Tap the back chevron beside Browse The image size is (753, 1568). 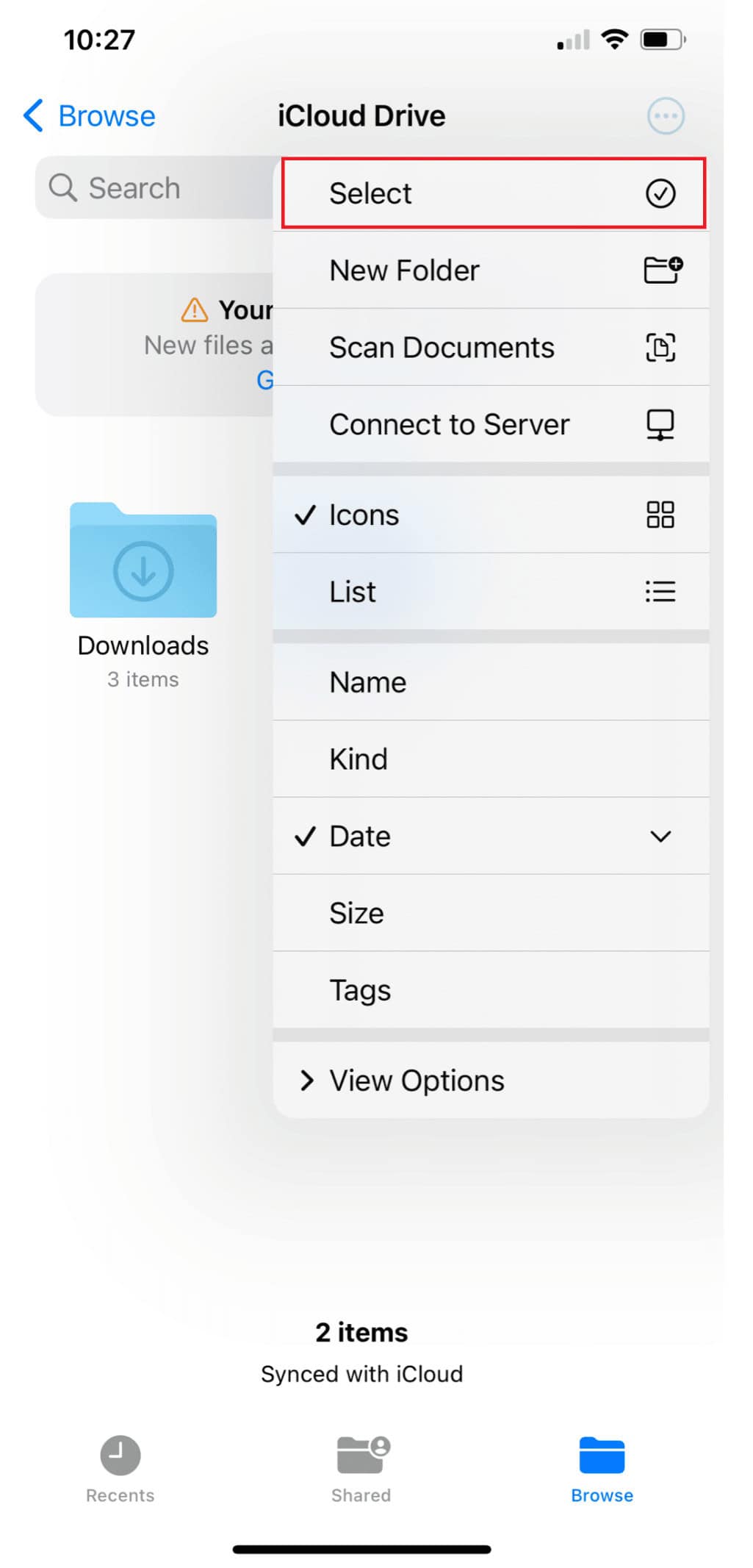pyautogui.click(x=33, y=115)
